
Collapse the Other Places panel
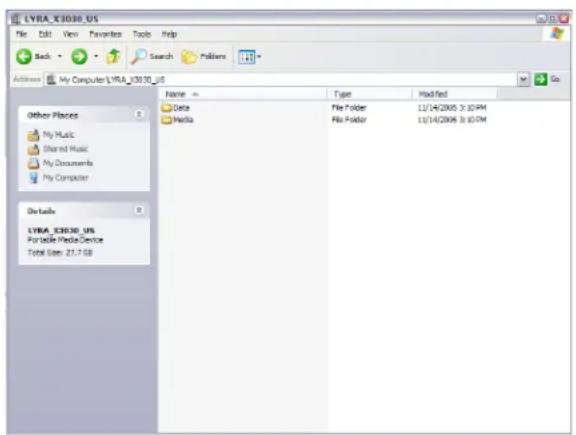click(139, 115)
